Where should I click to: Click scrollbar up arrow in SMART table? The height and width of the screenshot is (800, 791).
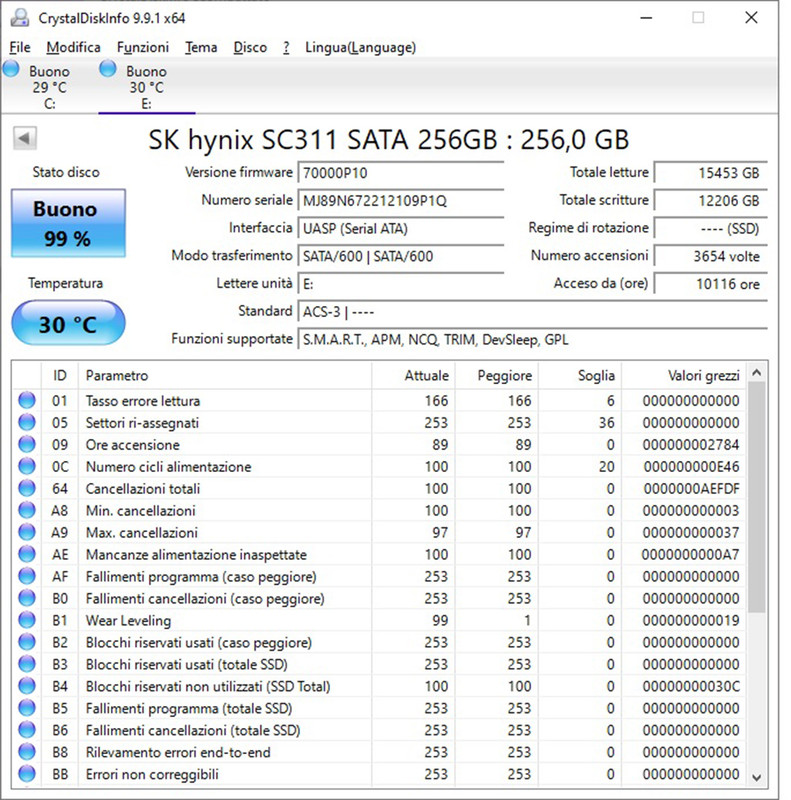[757, 372]
